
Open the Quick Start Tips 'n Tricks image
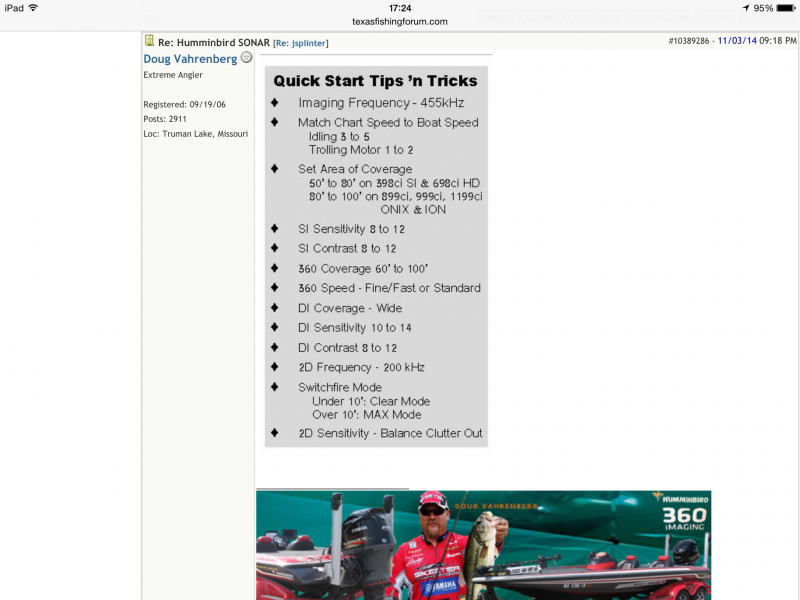pyautogui.click(x=376, y=257)
